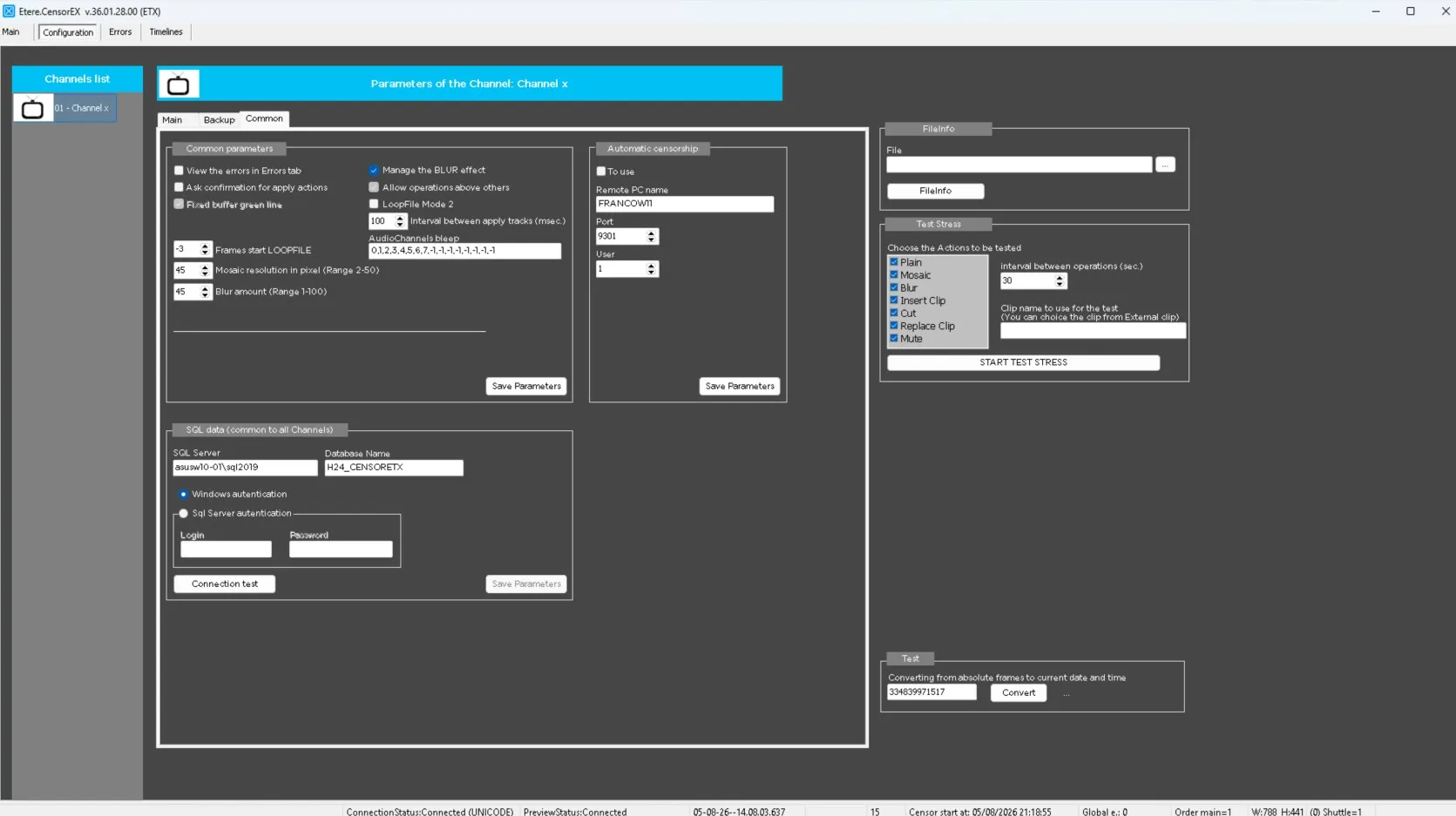Image resolution: width=1456 pixels, height=816 pixels.
Task: Toggle Ask confirmation for apply actions
Action: (179, 187)
